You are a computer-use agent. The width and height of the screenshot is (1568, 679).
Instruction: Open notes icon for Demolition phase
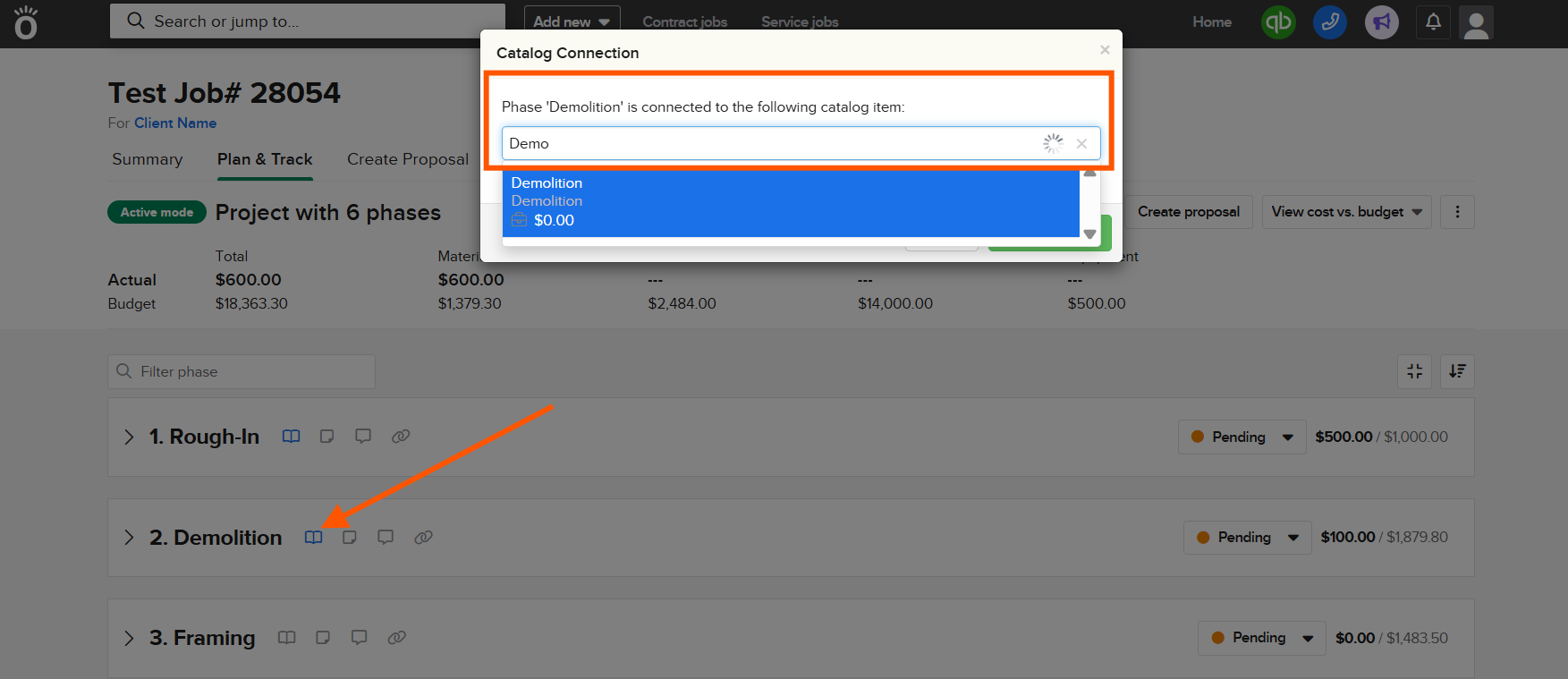tap(350, 538)
